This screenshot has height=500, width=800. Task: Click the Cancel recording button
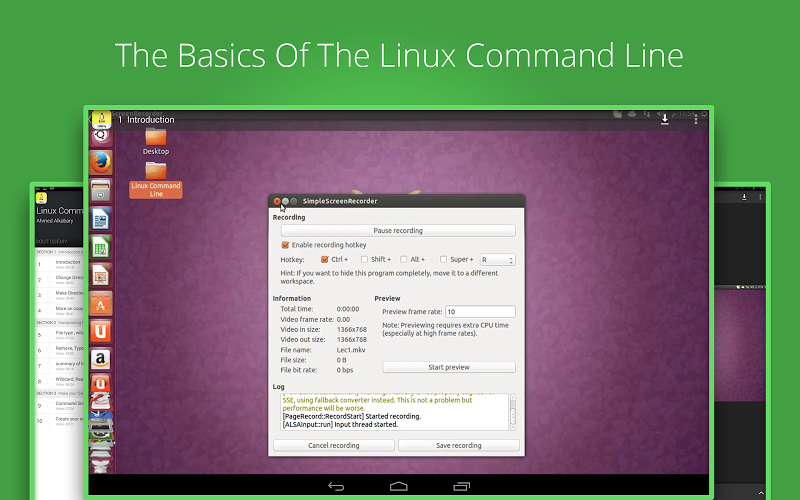point(334,445)
